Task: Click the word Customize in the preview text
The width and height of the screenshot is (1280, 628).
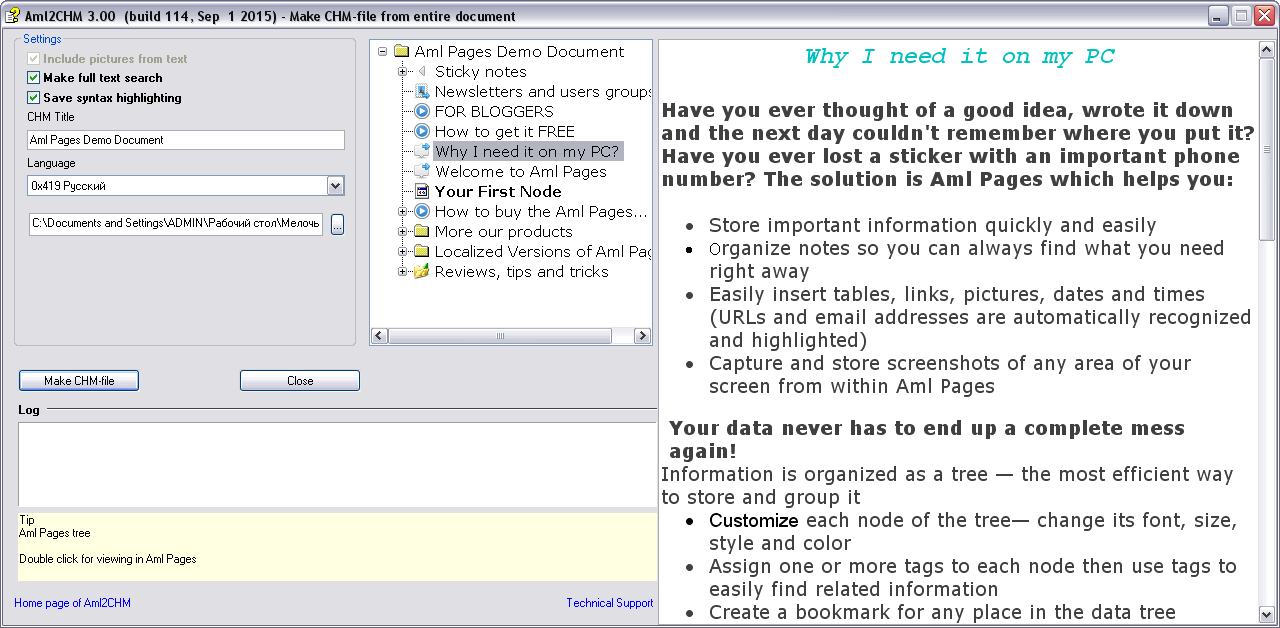Action: pos(754,521)
